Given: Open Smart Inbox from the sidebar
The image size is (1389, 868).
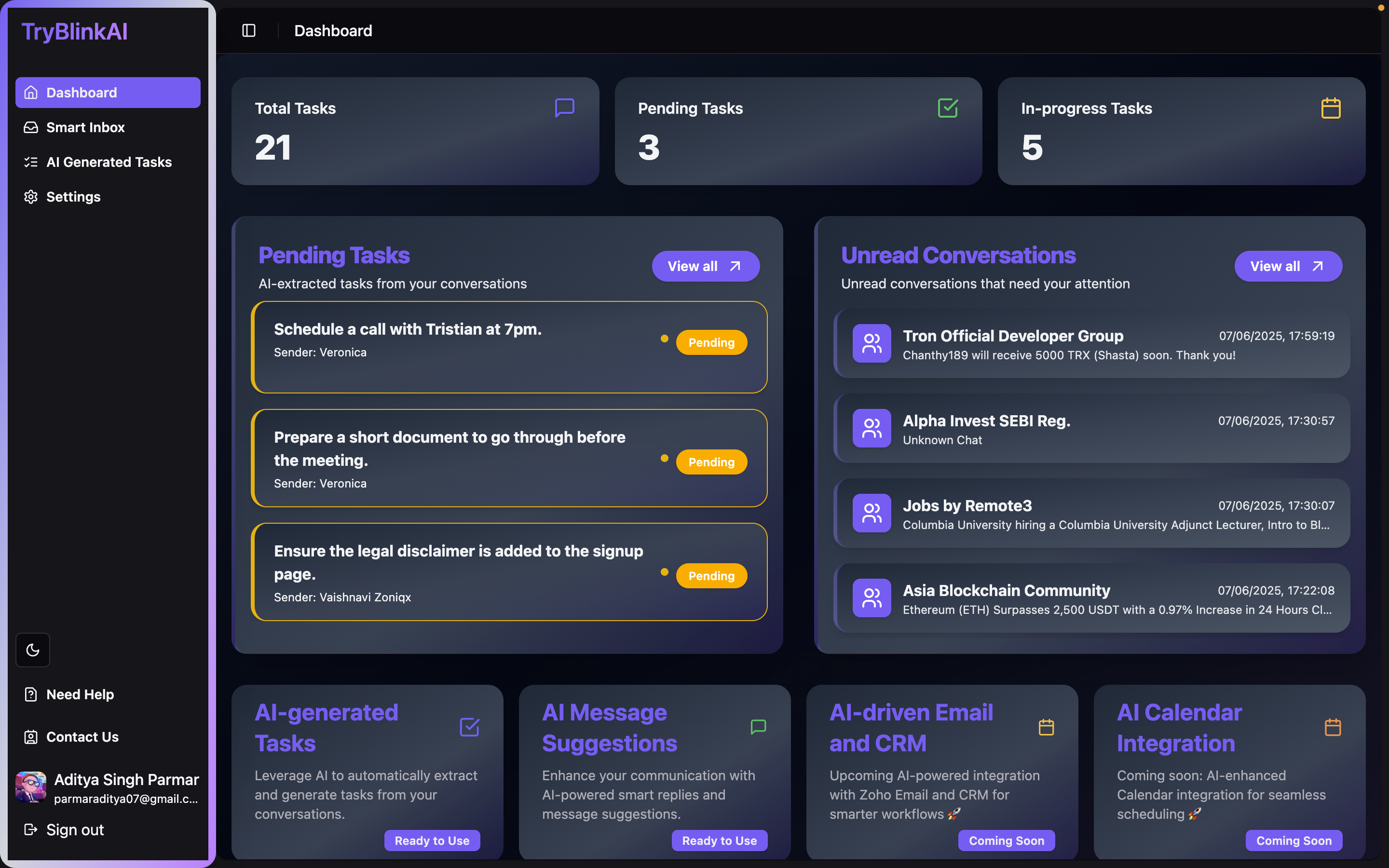Looking at the screenshot, I should pos(85,127).
